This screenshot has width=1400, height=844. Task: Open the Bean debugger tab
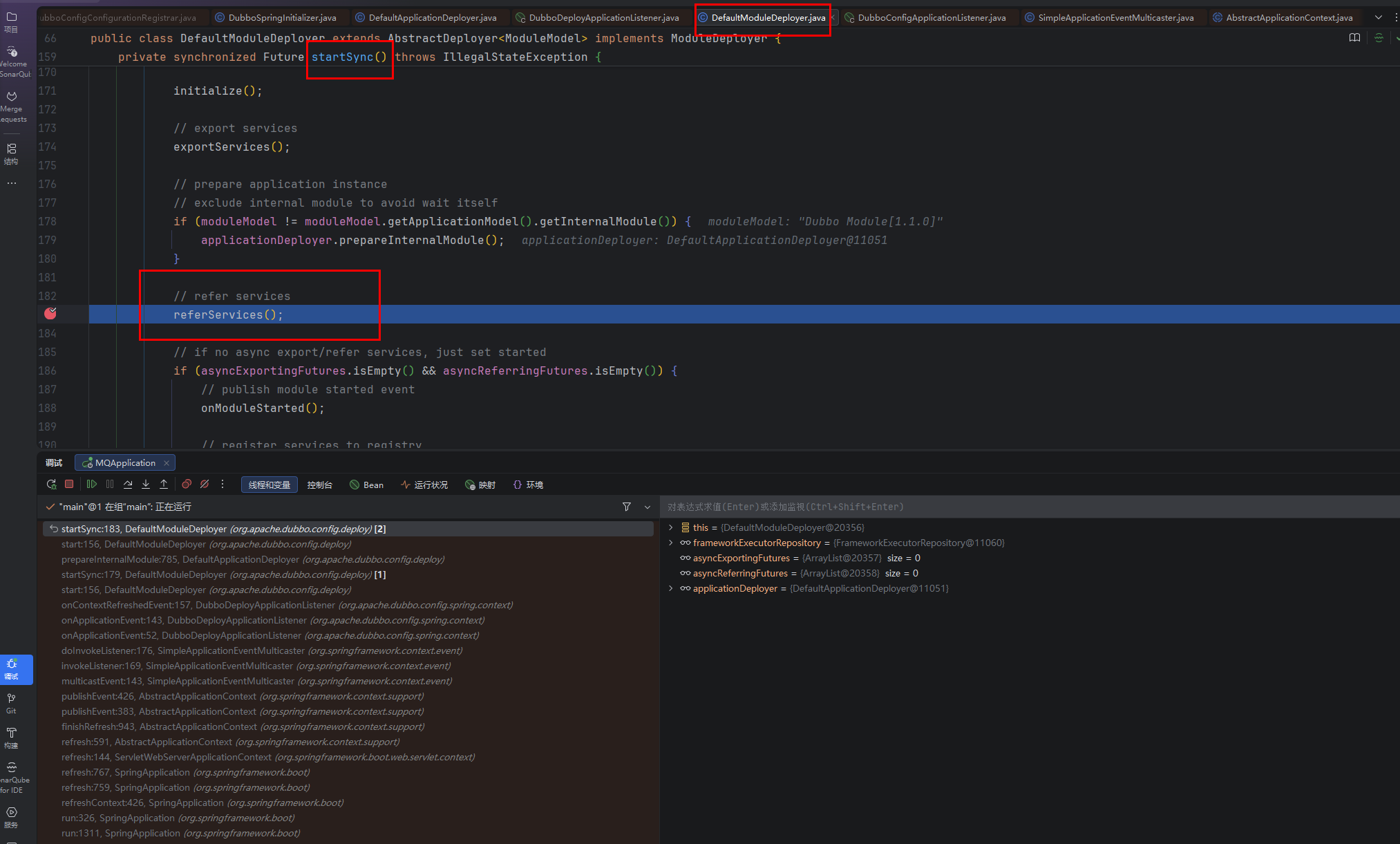tap(367, 485)
